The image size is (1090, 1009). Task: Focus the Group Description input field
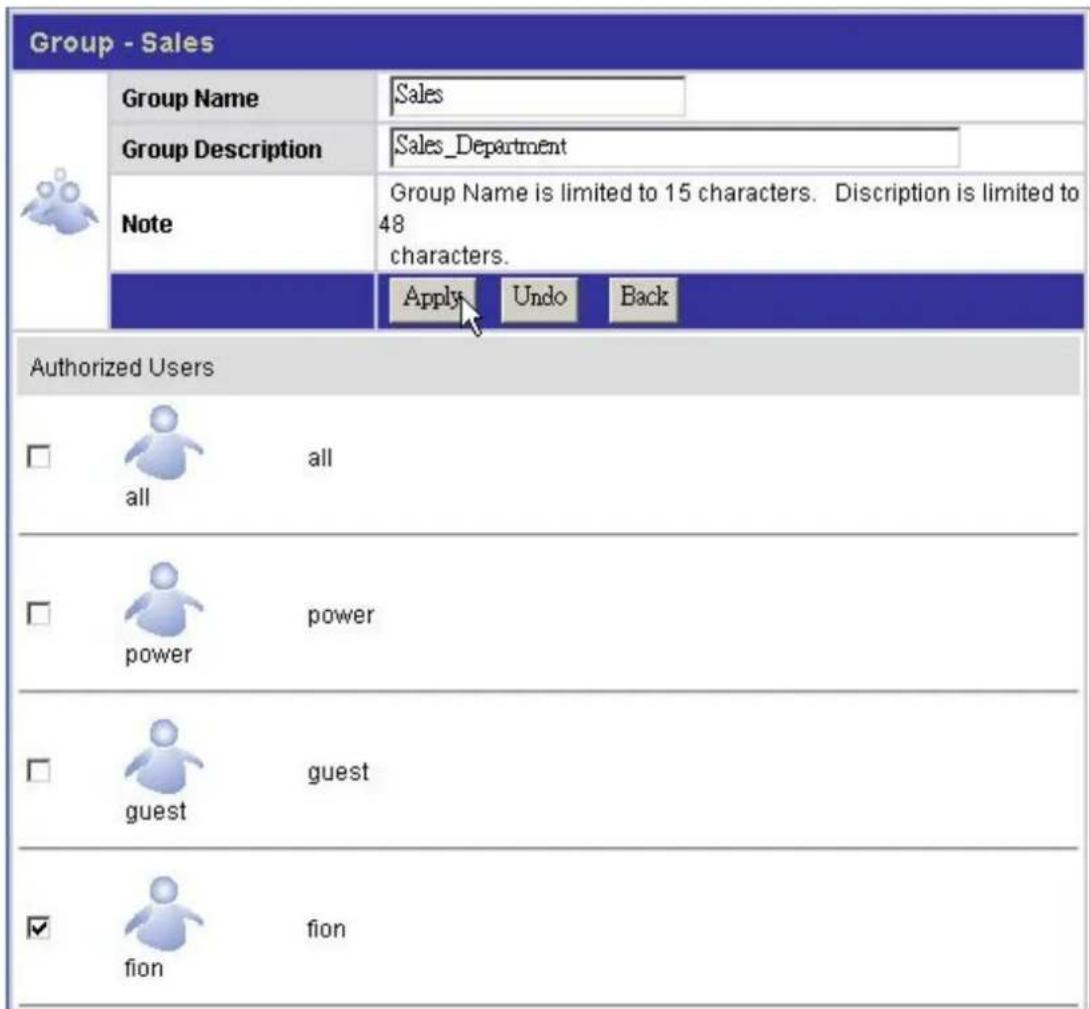675,147
